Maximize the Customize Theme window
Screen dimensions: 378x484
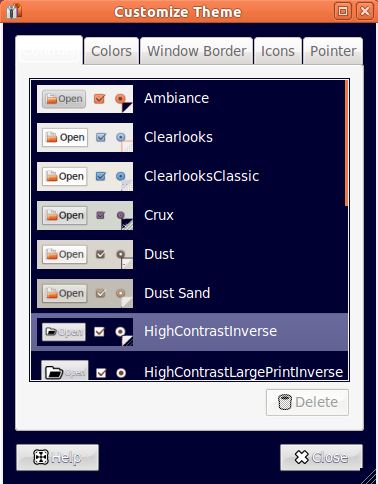pos(343,11)
